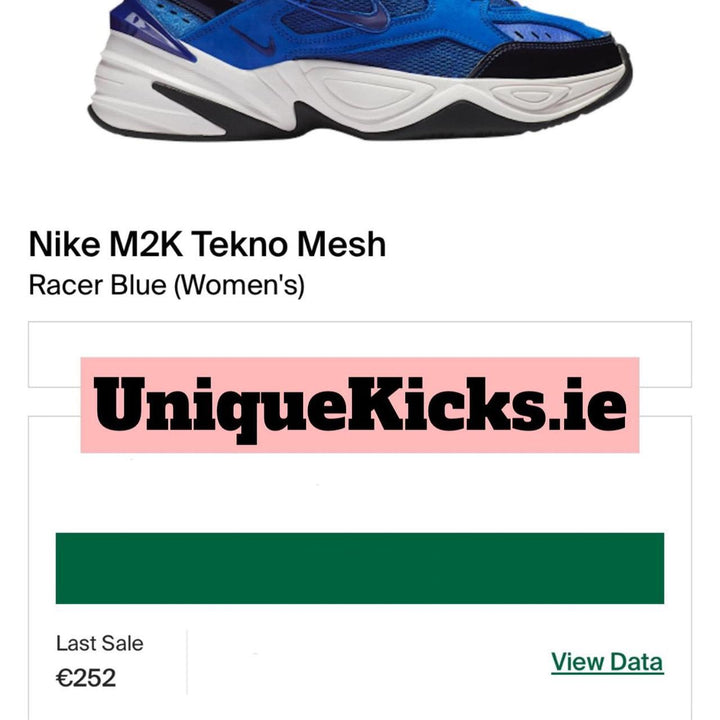Click the vertical divider beside Last Sale
This screenshot has width=720, height=720.
tap(187, 662)
